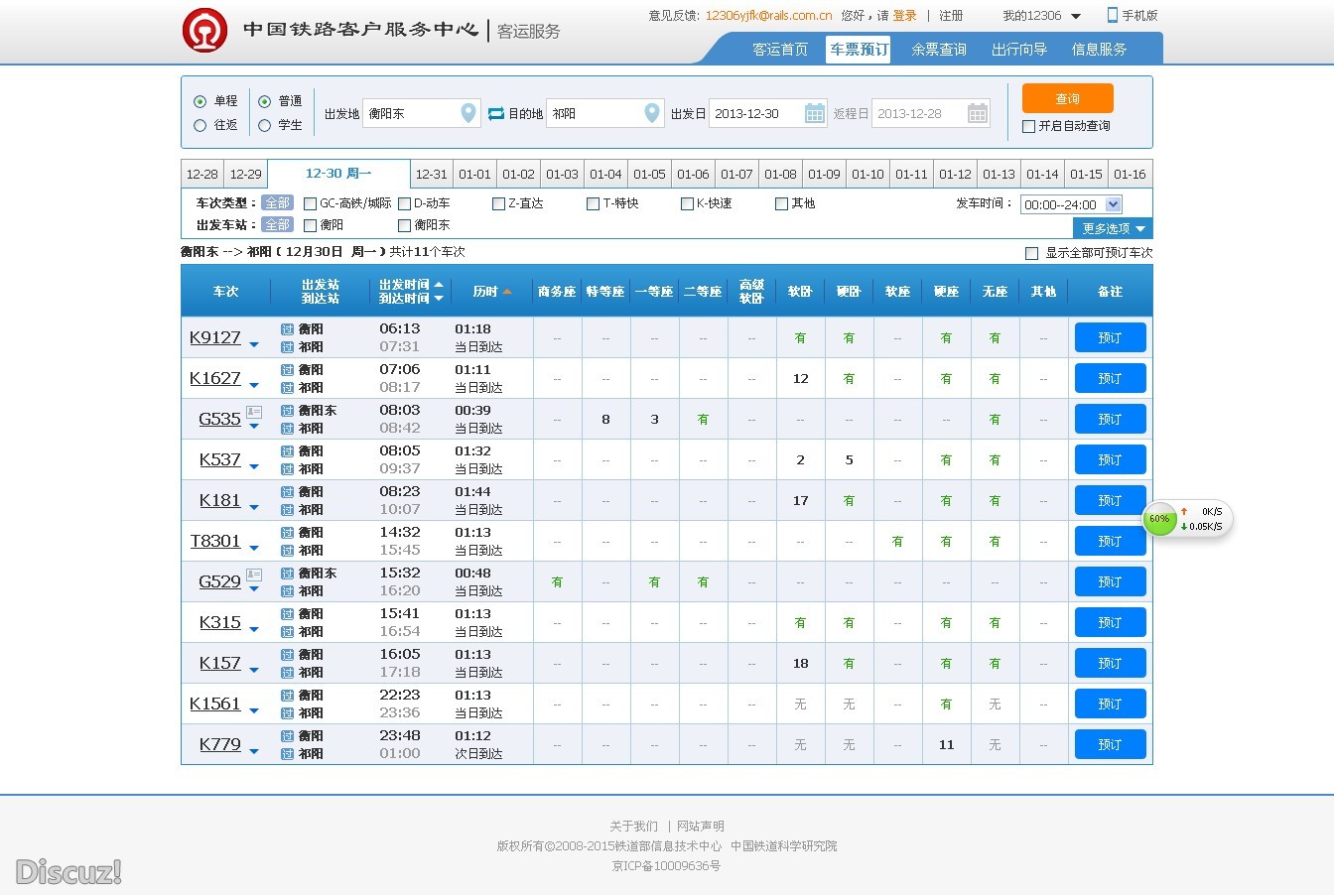Viewport: 1334px width, 896px height.
Task: Open 余票查询 nav tab
Action: click(939, 49)
